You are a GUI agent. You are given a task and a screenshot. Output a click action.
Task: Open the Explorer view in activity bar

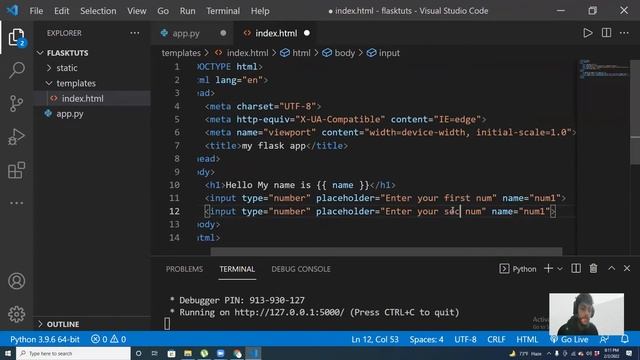(16, 37)
